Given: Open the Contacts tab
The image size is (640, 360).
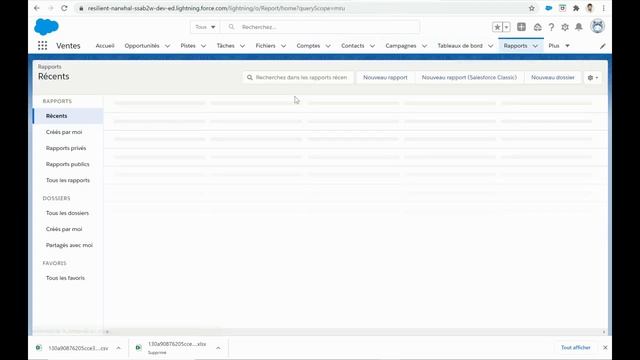Looking at the screenshot, I should point(353,46).
